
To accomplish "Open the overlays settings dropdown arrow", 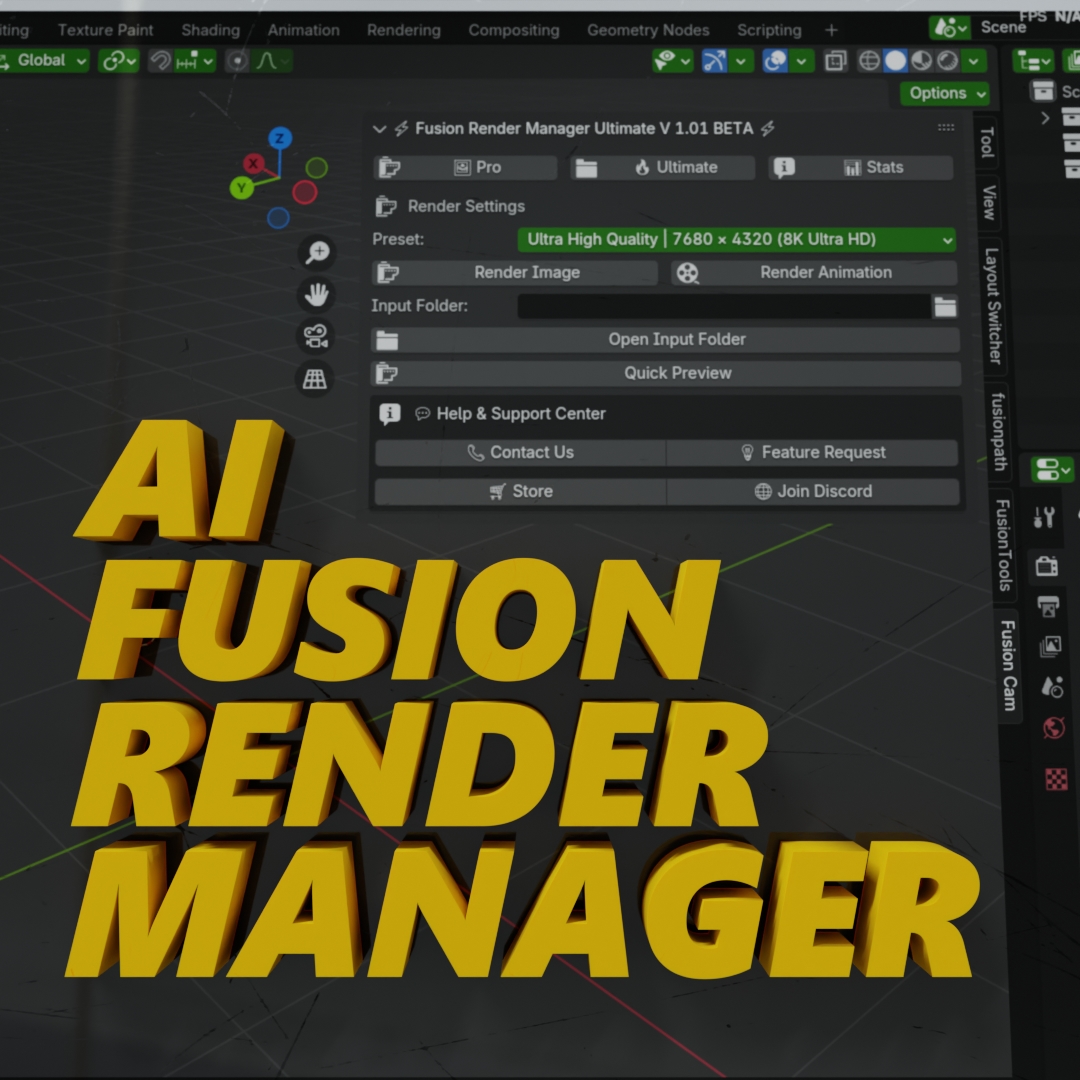I will pyautogui.click(x=802, y=61).
